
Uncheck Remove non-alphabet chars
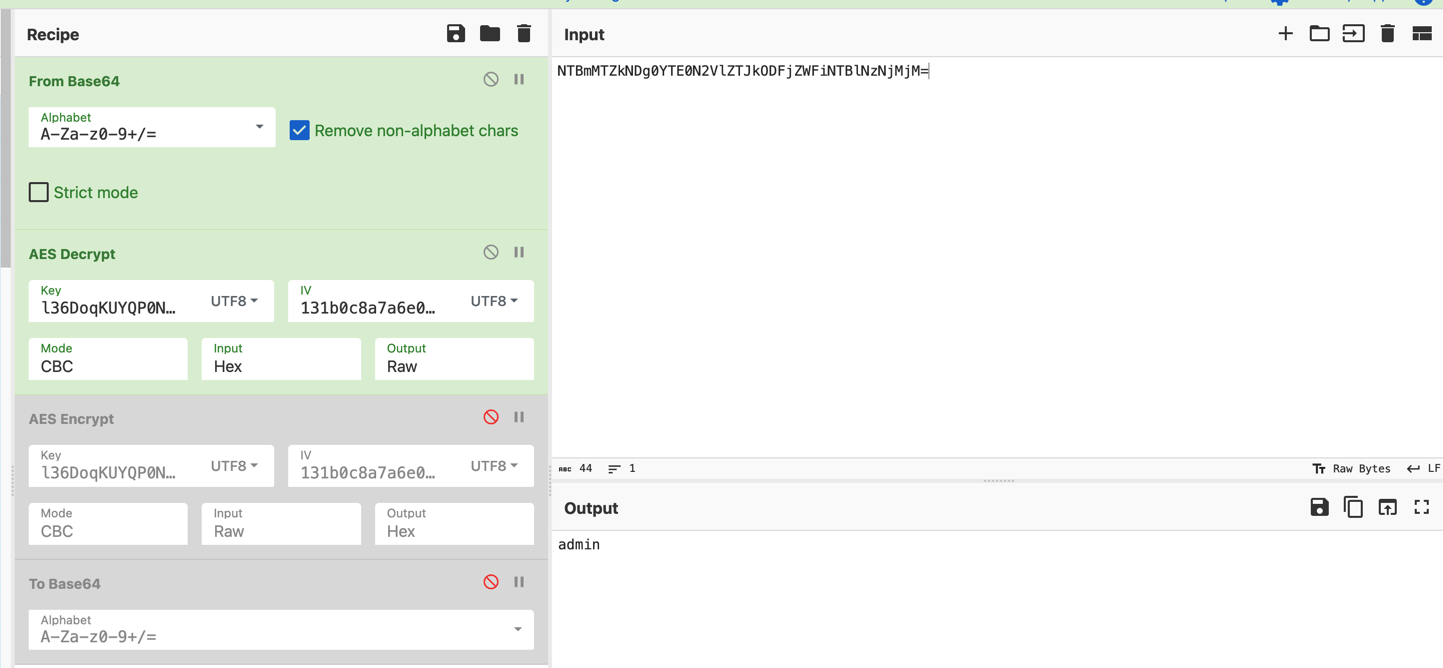299,131
